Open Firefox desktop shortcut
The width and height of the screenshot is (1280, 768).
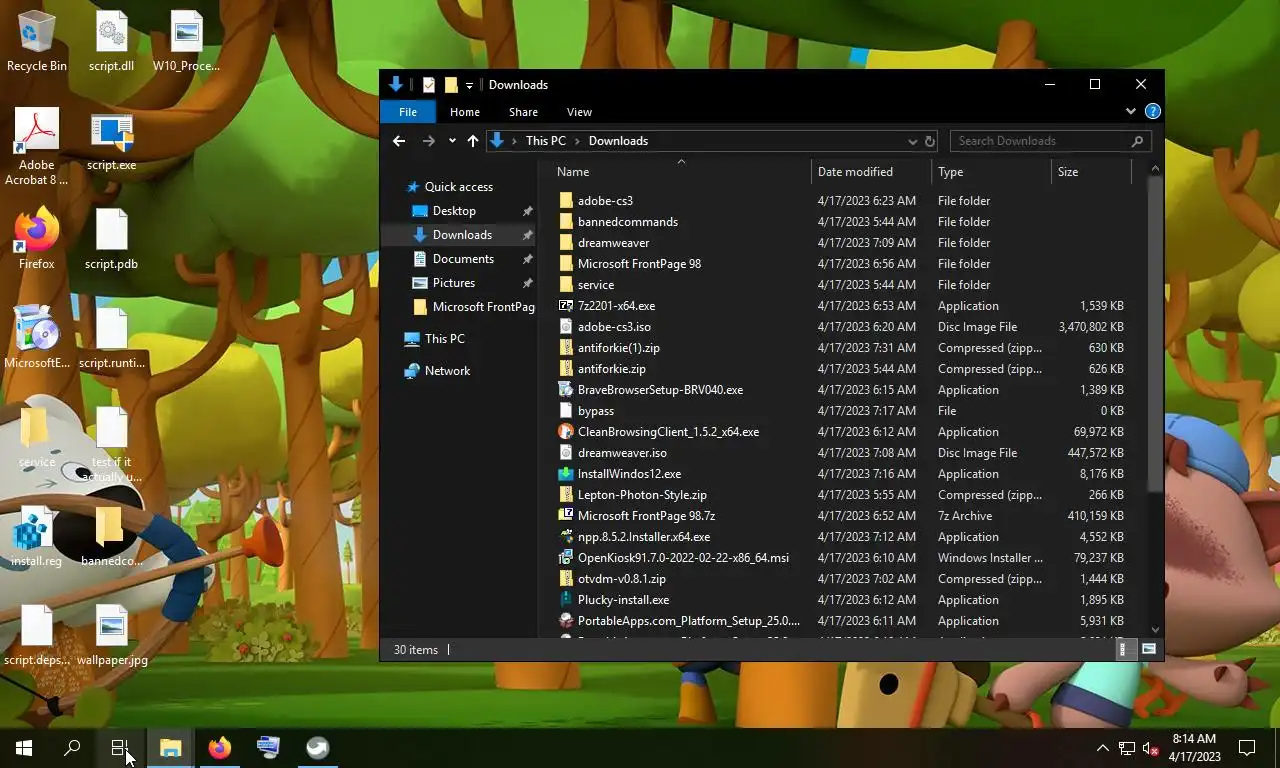[37, 239]
